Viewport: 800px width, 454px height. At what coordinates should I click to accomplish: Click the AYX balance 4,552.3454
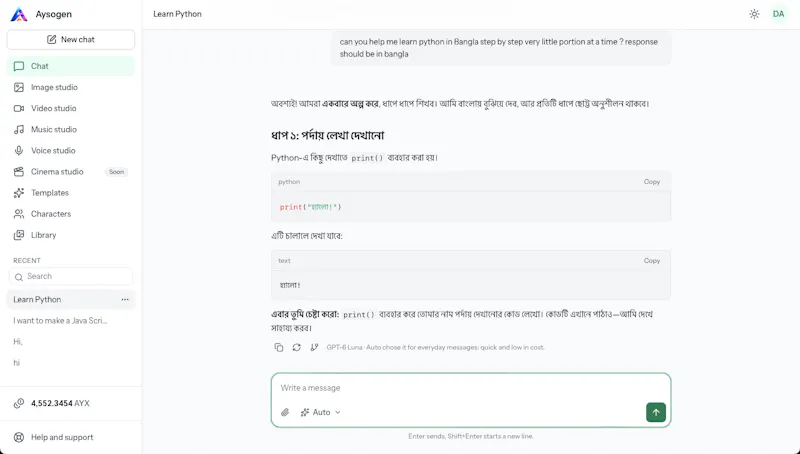60,403
